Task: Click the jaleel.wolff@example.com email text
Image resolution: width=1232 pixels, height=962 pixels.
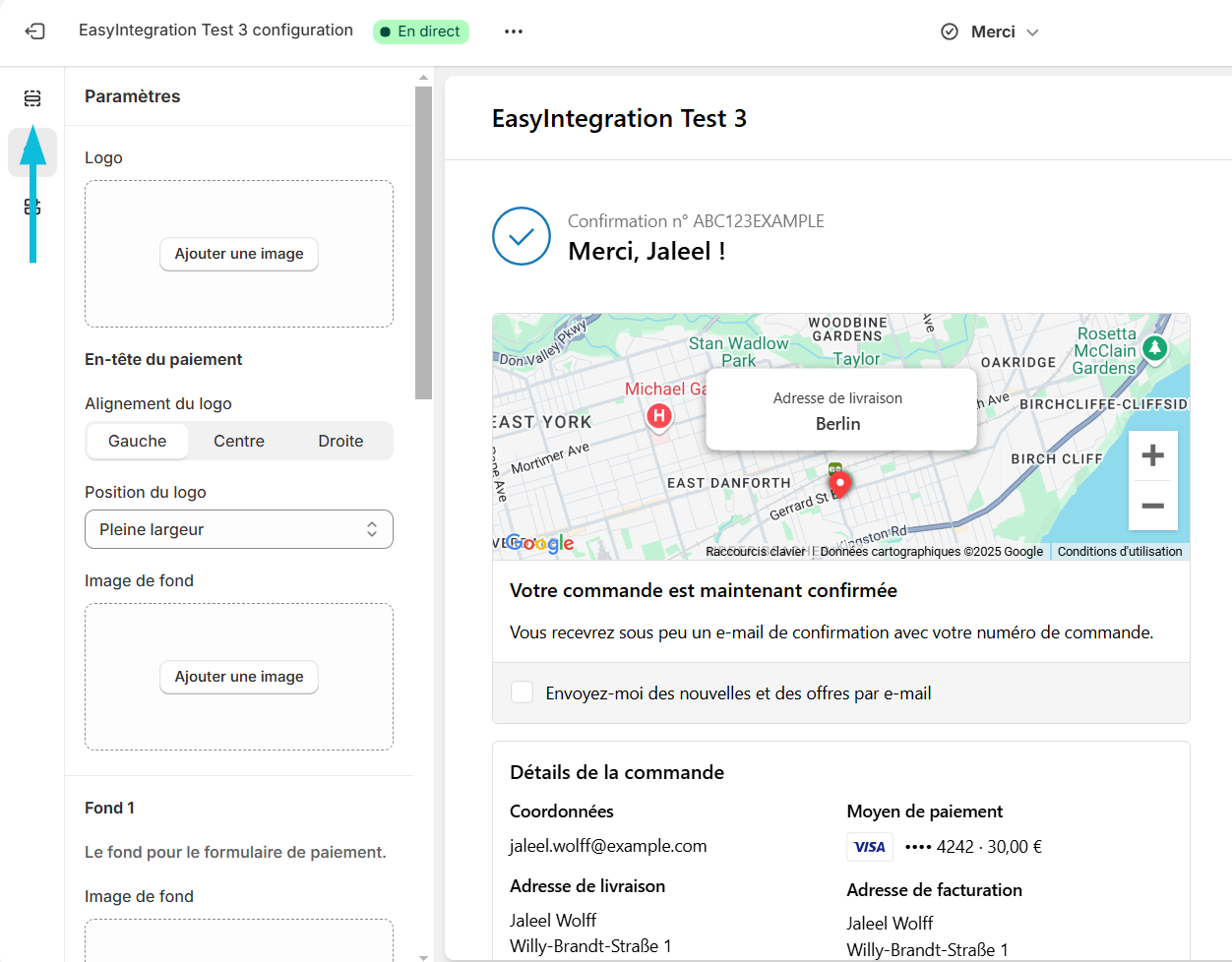Action: click(608, 846)
